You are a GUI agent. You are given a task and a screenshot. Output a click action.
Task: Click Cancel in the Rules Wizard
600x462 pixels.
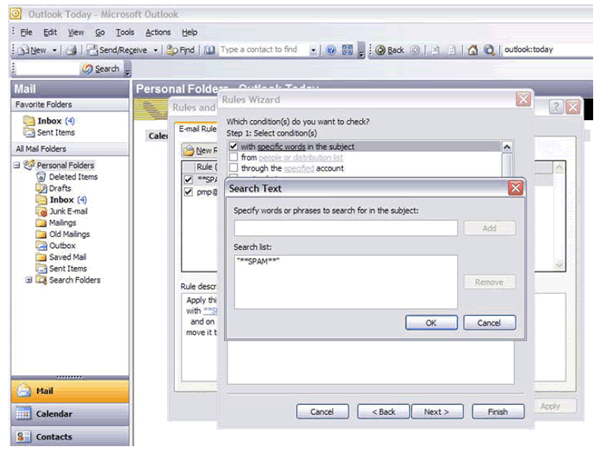pos(322,412)
